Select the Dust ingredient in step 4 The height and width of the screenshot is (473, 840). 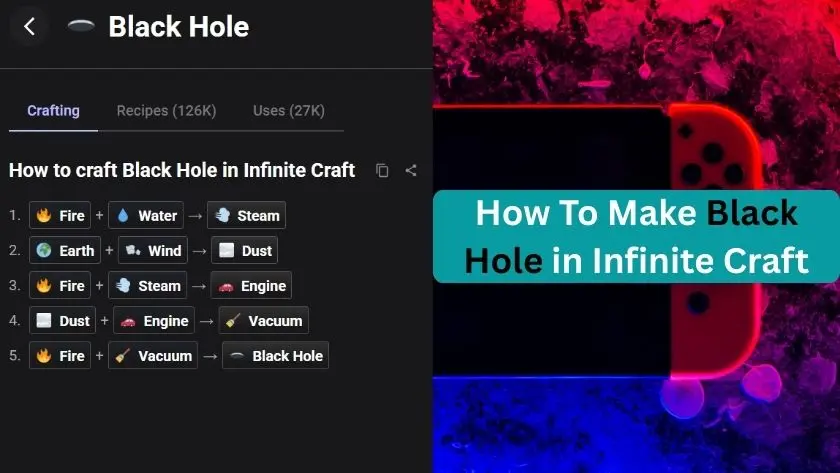point(63,320)
